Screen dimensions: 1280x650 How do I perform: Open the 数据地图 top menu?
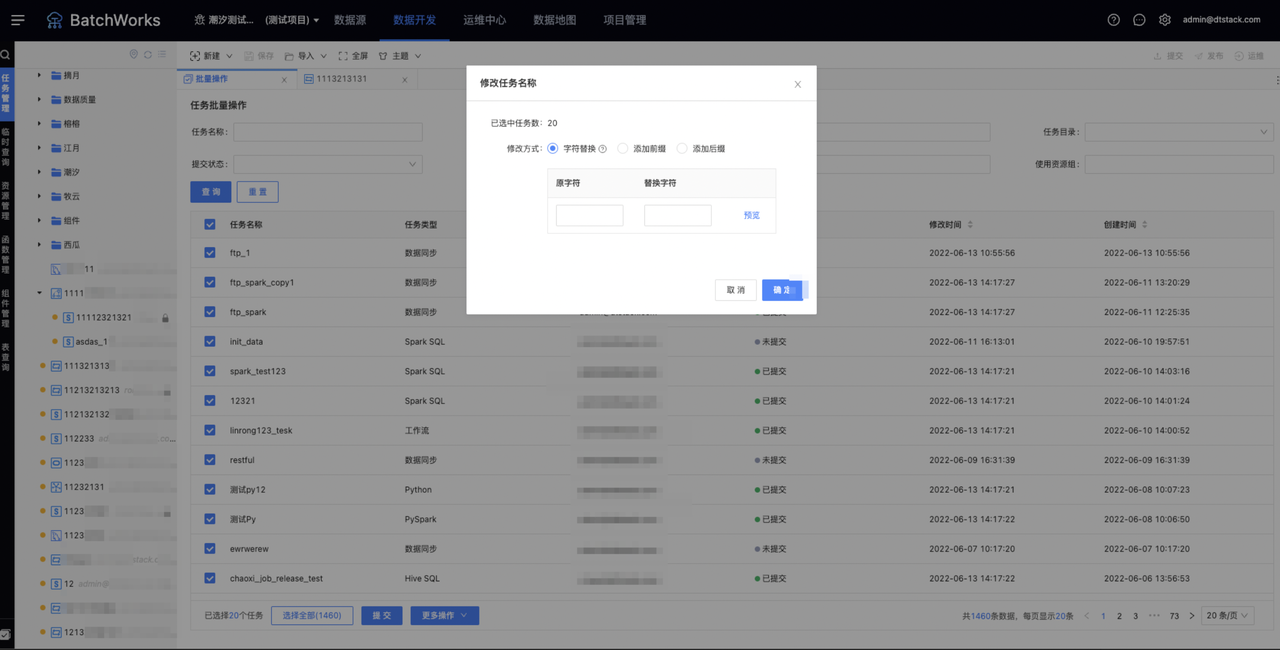click(x=555, y=20)
